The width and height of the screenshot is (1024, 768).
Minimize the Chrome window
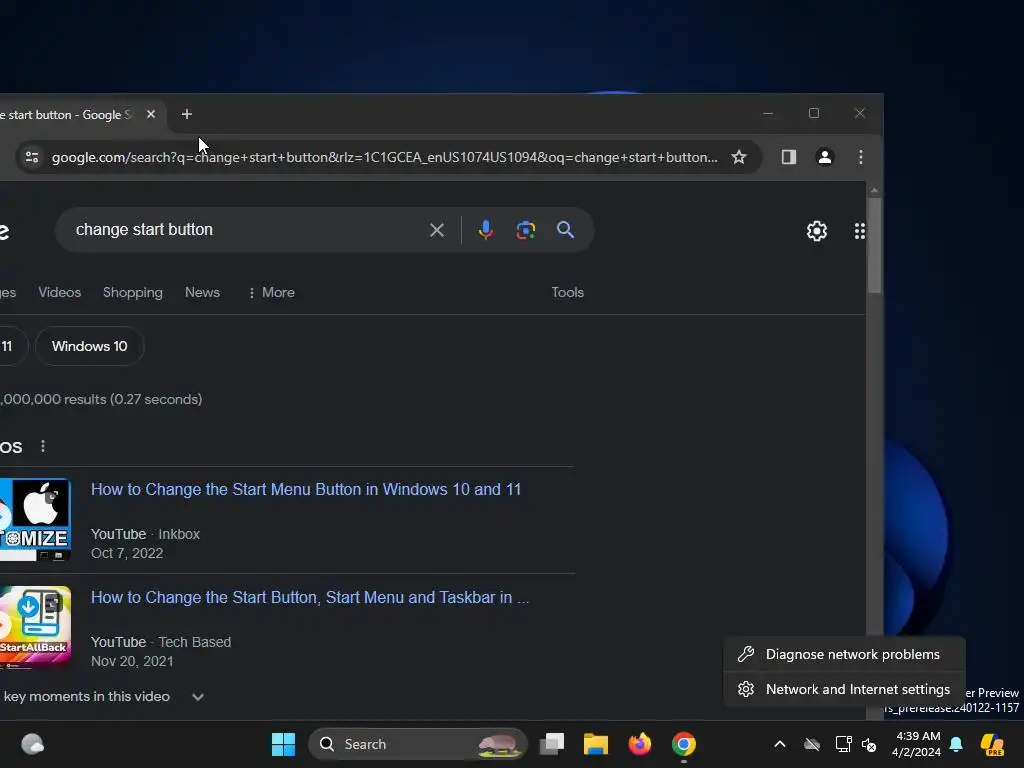click(x=768, y=114)
